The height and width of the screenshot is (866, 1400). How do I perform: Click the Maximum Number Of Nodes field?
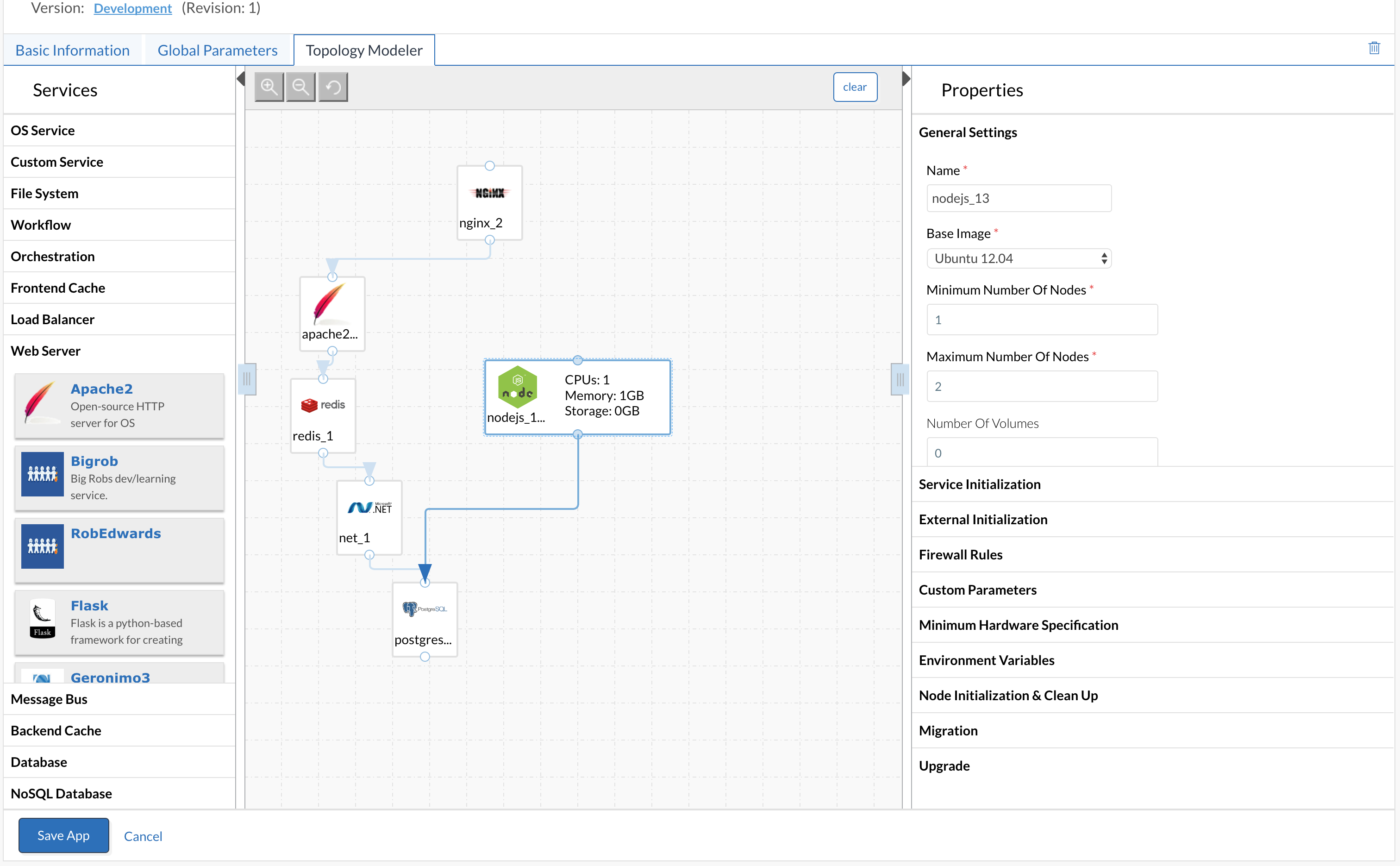tap(1042, 386)
